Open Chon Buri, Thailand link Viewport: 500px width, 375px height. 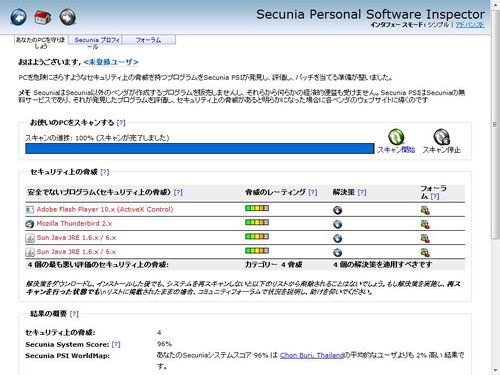click(312, 355)
